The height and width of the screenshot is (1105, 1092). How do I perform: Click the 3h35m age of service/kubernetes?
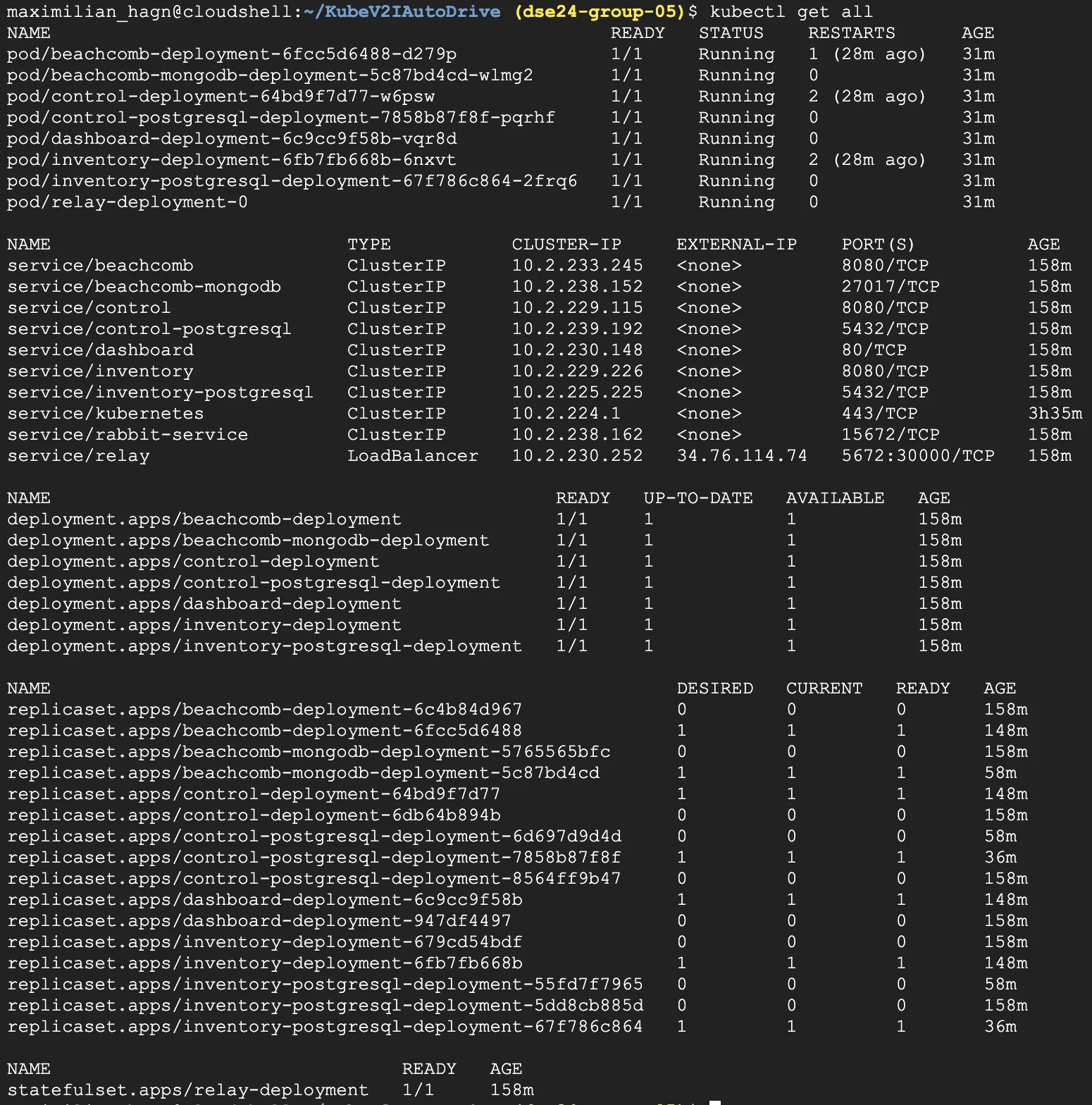point(1055,414)
